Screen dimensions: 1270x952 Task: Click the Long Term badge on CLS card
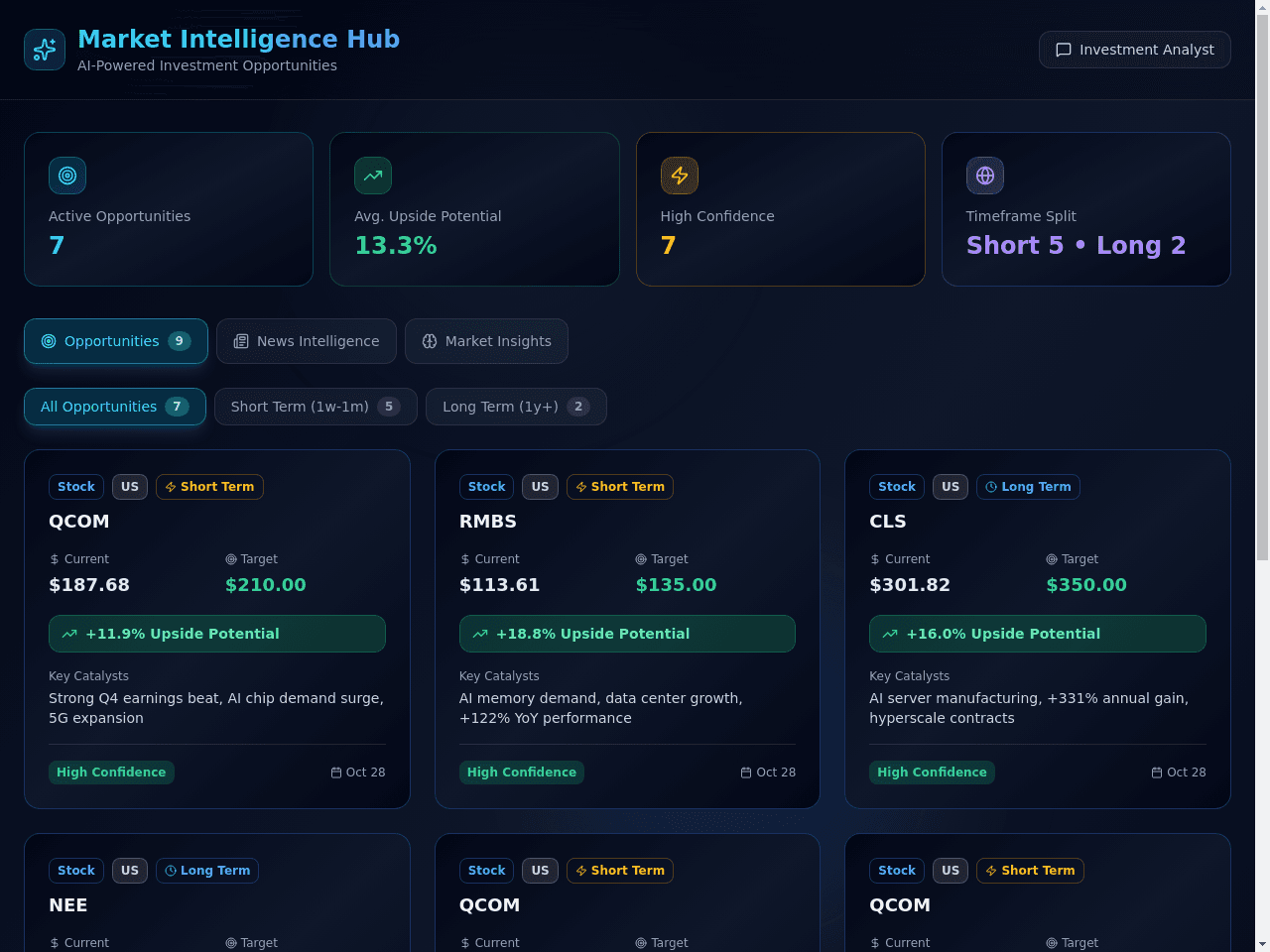tap(1028, 487)
